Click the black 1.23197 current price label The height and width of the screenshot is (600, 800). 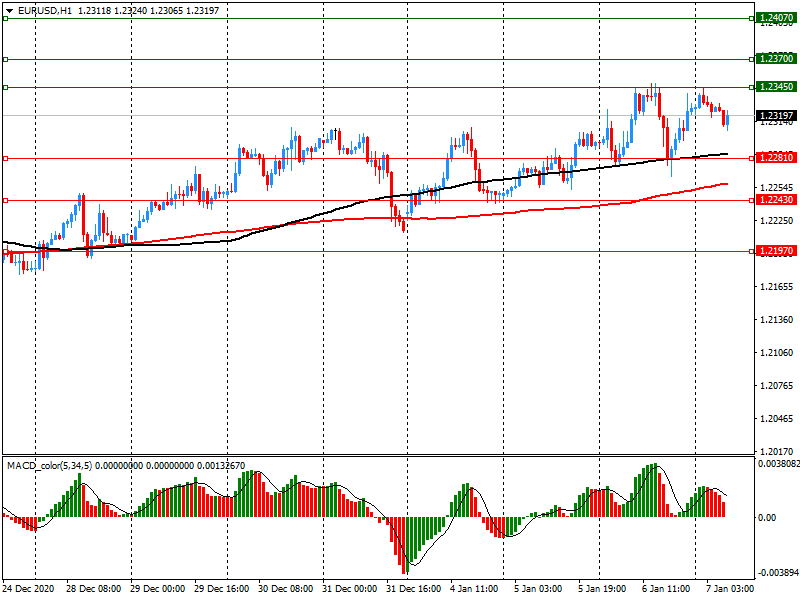pos(776,116)
